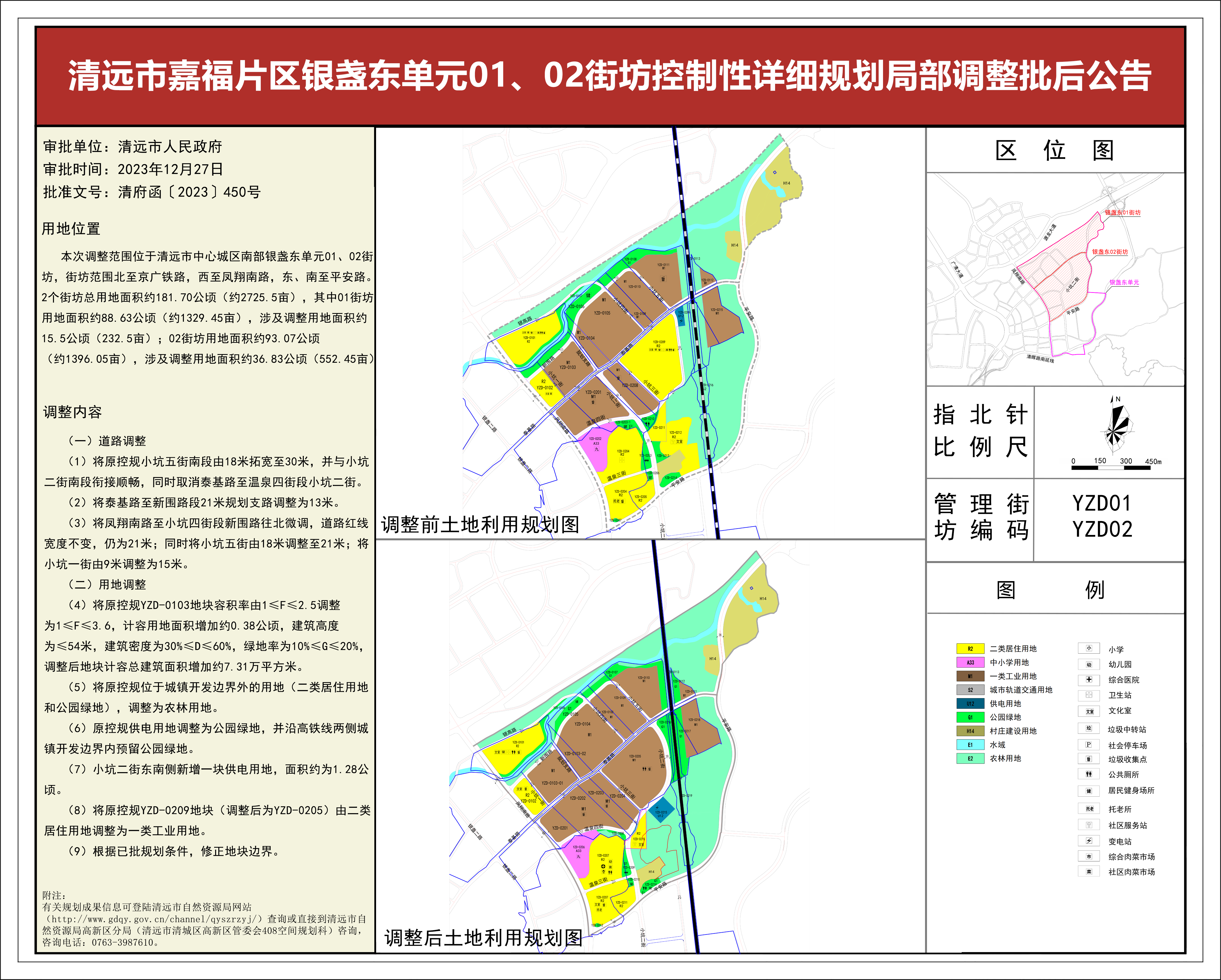Click the 区位图 panel heading
Image resolution: width=1221 pixels, height=980 pixels.
point(1054,150)
